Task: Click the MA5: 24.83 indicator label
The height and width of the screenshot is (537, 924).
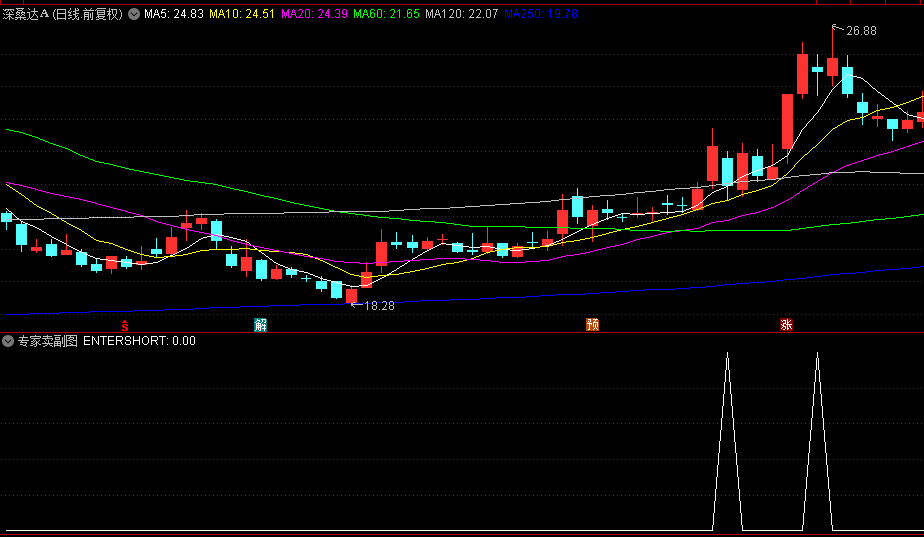Action: pos(174,14)
